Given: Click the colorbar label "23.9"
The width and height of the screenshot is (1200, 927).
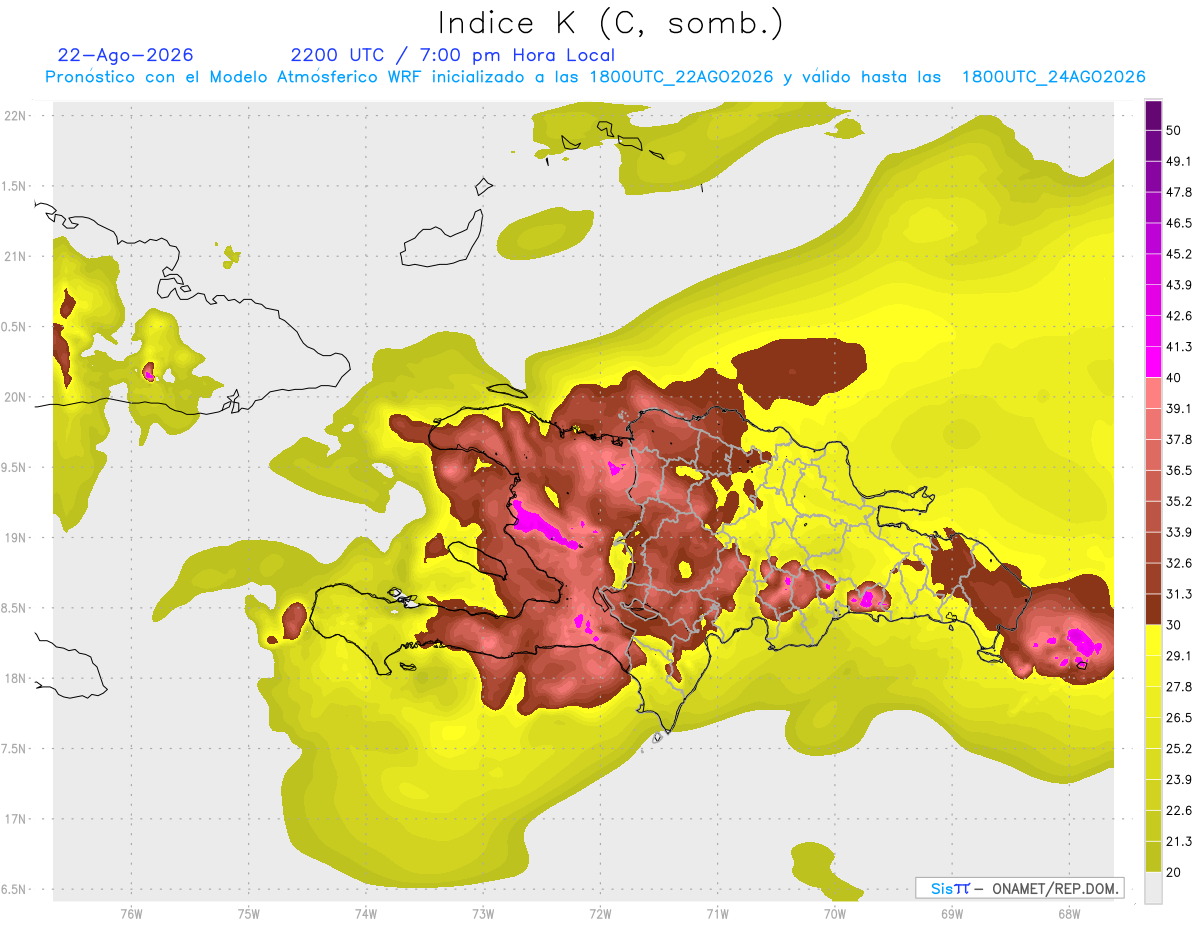Looking at the screenshot, I should click(x=1178, y=779).
